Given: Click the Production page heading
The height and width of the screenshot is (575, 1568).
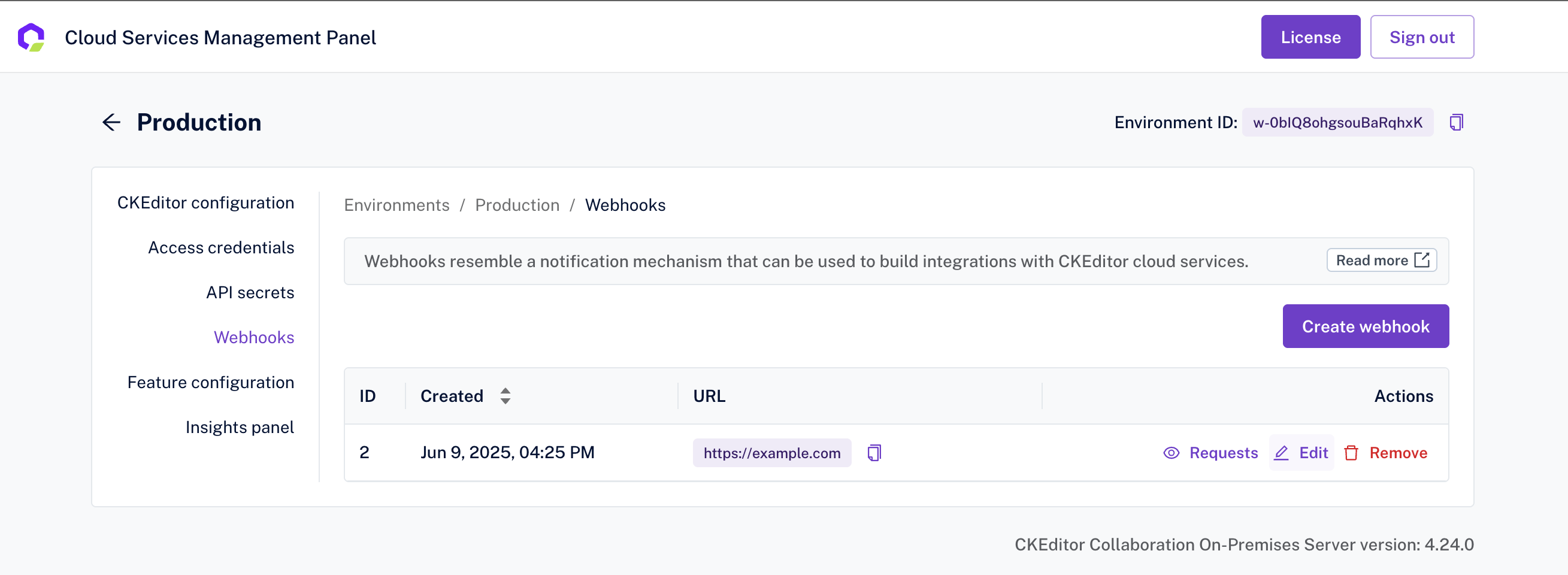Looking at the screenshot, I should 199,122.
